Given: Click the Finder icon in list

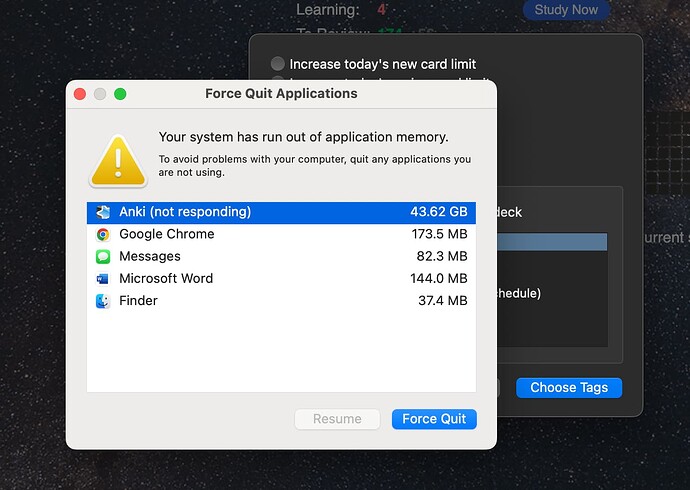Looking at the screenshot, I should pos(103,300).
